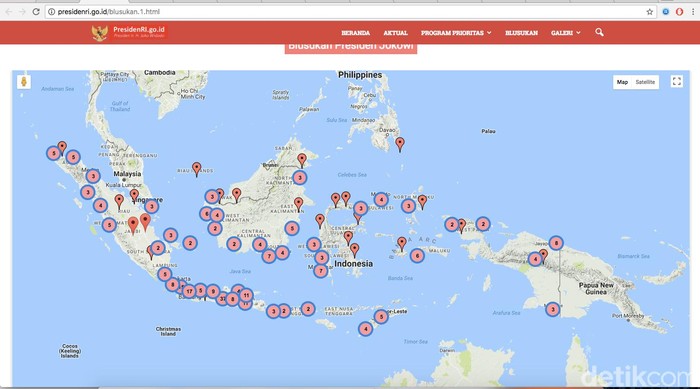
Task: Click the red pin in East Kalimantan
Action: coord(299,205)
